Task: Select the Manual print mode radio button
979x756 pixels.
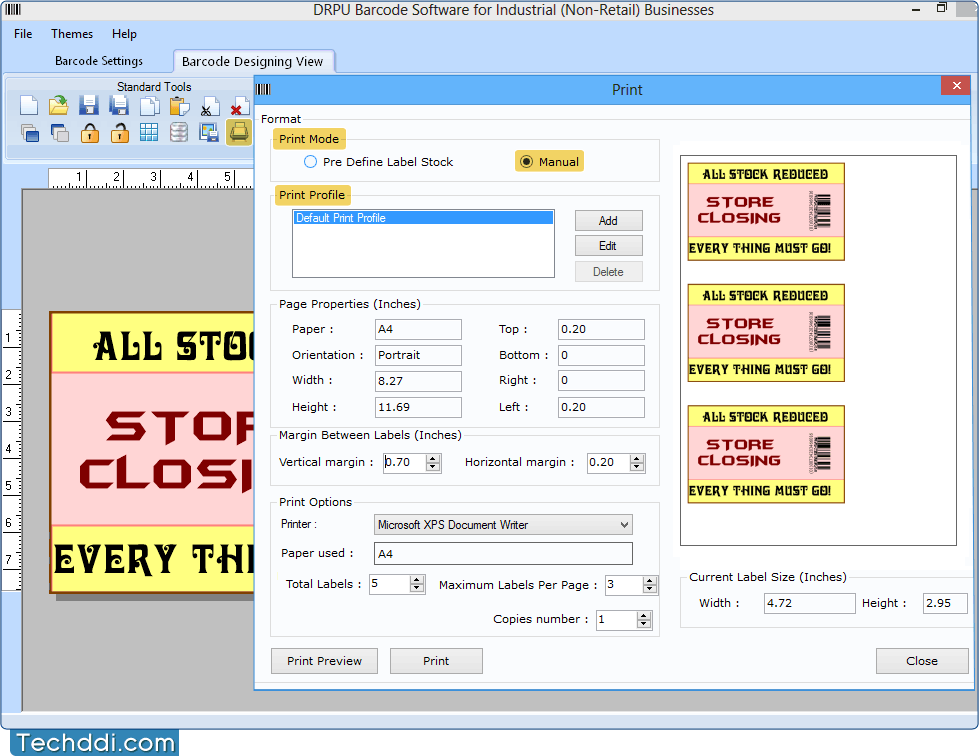Action: coord(526,162)
